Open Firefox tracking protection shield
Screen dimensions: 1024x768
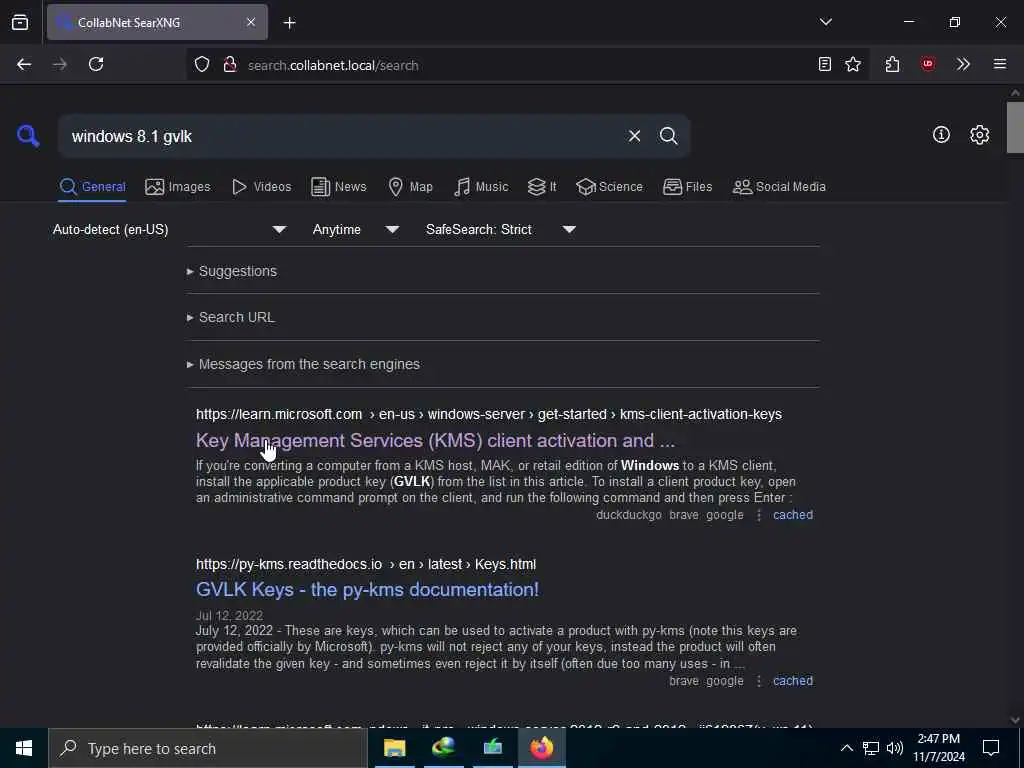(202, 64)
